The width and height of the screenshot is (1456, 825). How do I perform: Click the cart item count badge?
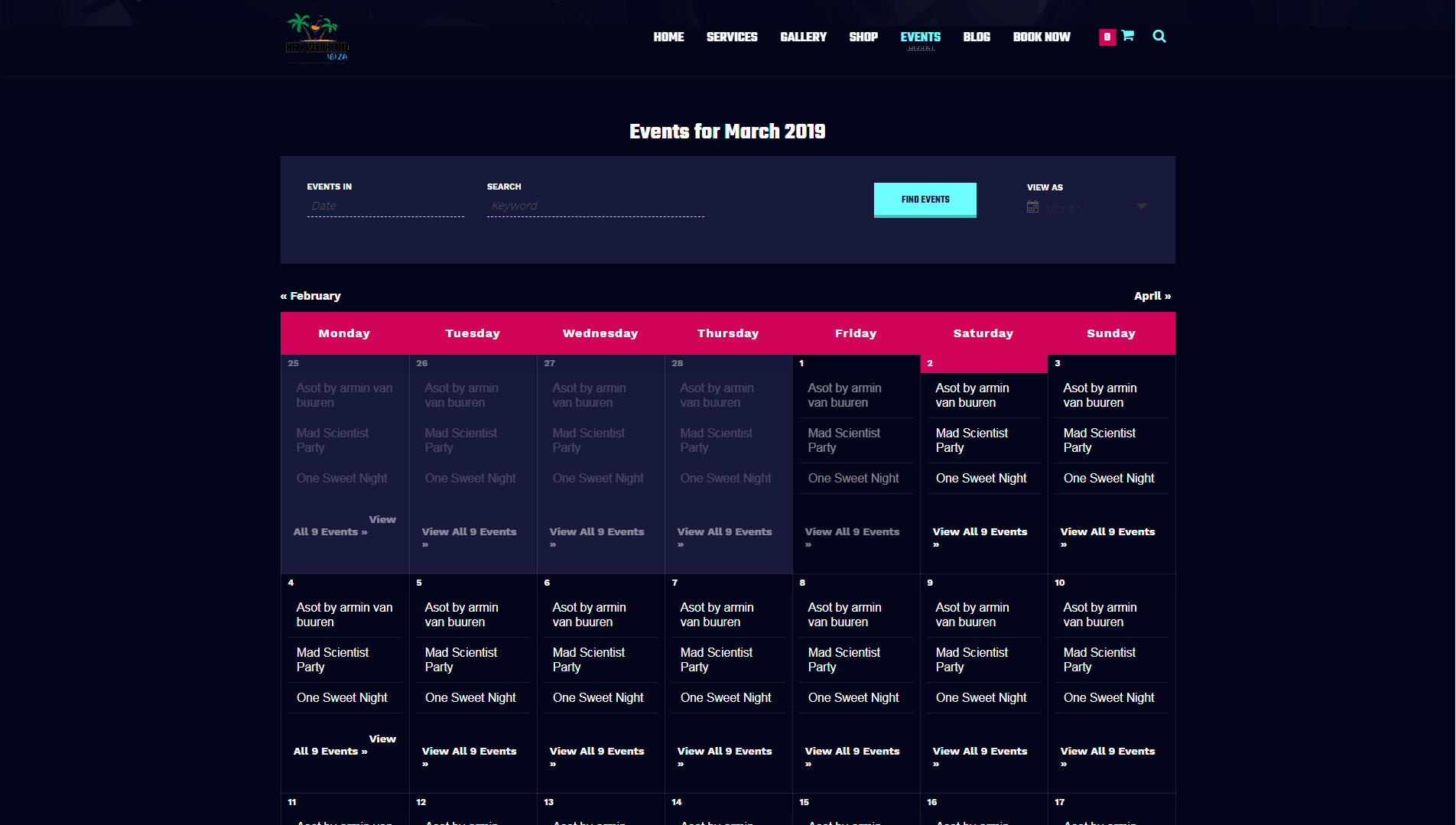pos(1107,37)
